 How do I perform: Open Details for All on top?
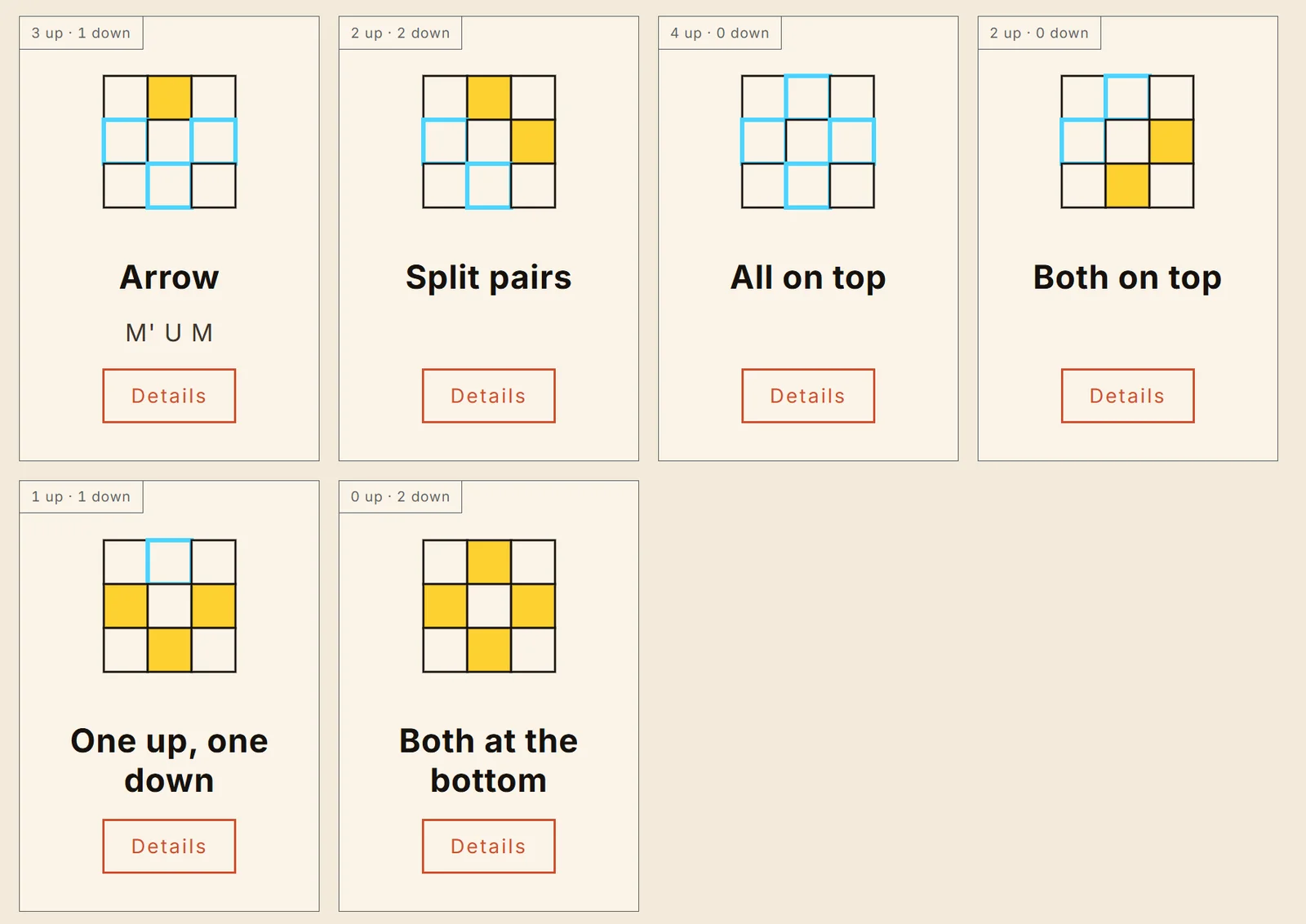(808, 396)
